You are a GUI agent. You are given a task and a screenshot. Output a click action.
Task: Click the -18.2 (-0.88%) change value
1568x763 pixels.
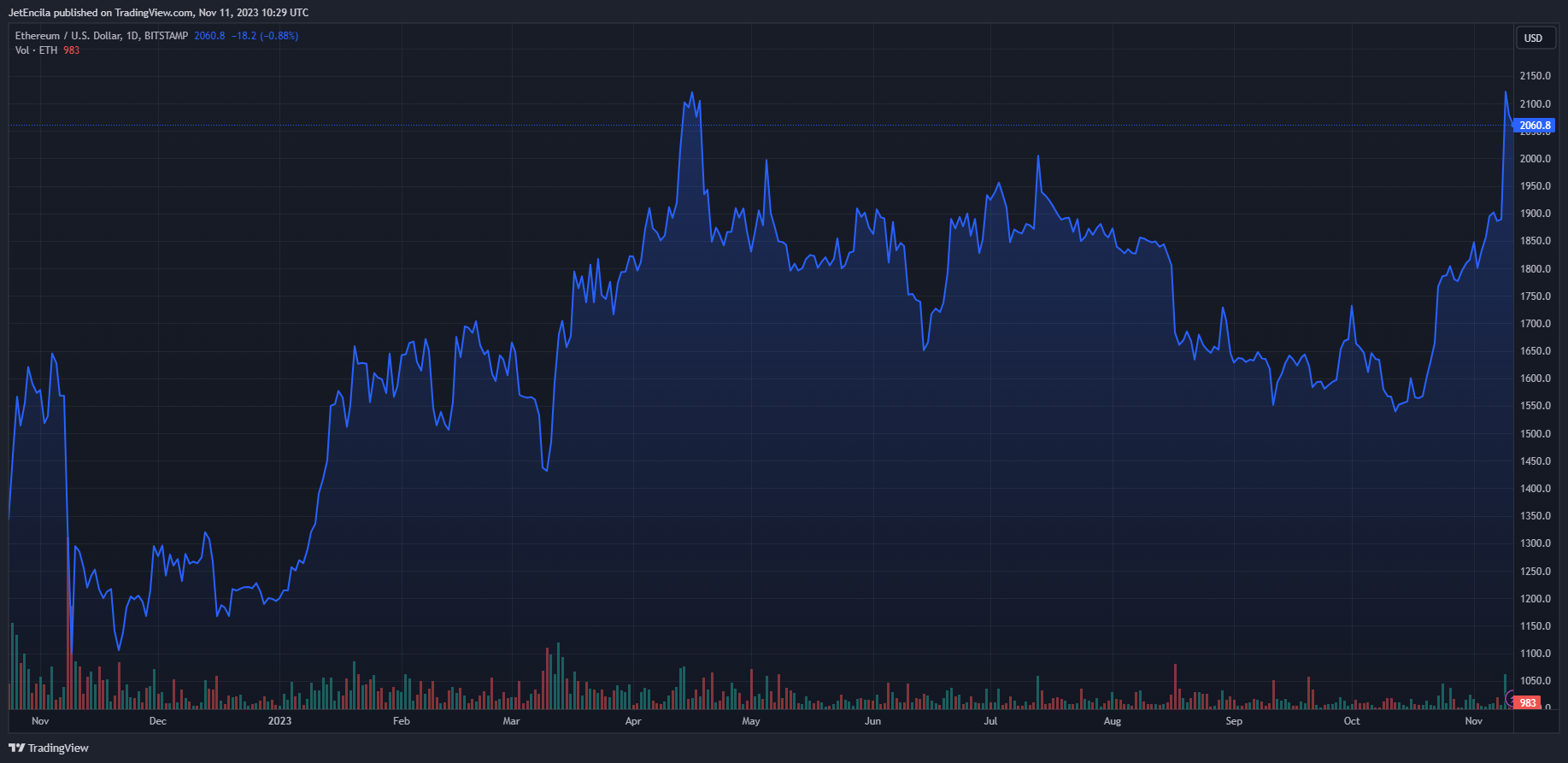pyautogui.click(x=265, y=36)
